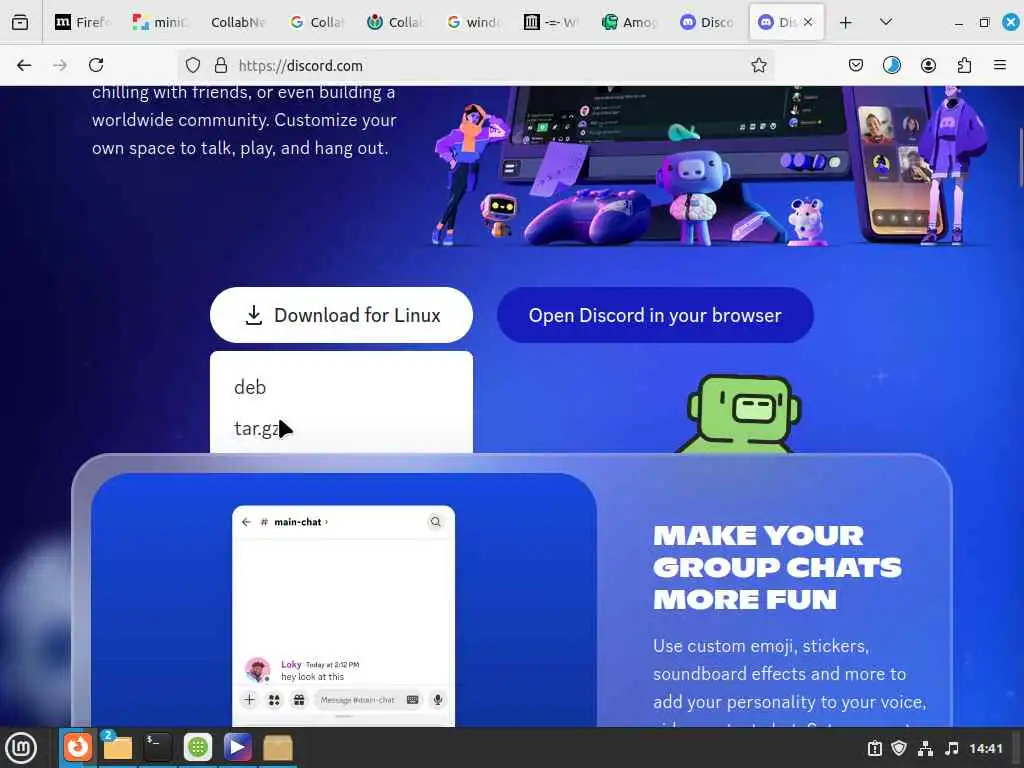Open the media player in taskbar

(x=238, y=747)
